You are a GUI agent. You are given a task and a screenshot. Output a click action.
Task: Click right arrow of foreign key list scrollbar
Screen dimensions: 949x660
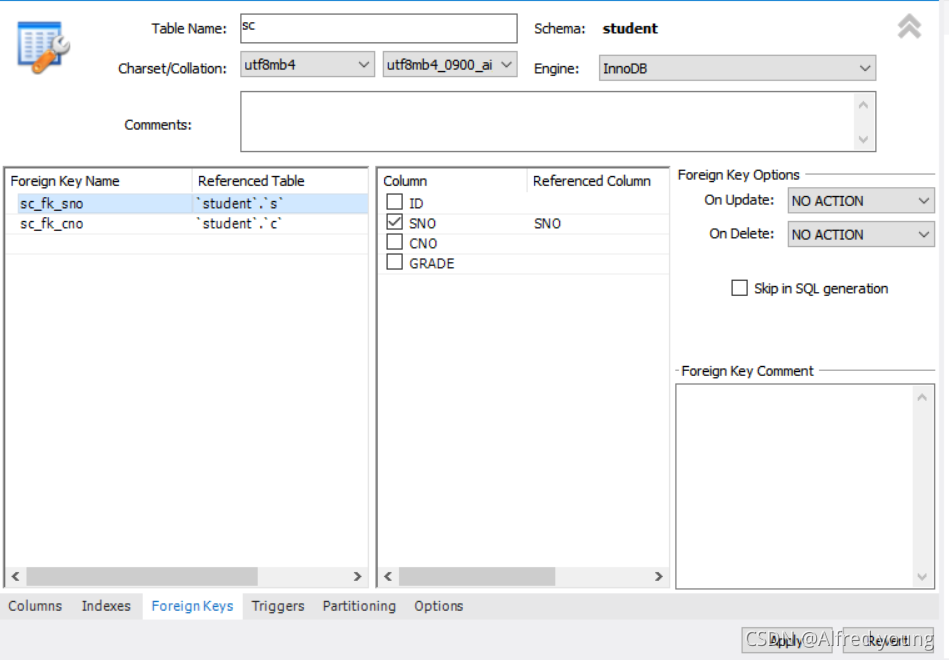pos(357,576)
